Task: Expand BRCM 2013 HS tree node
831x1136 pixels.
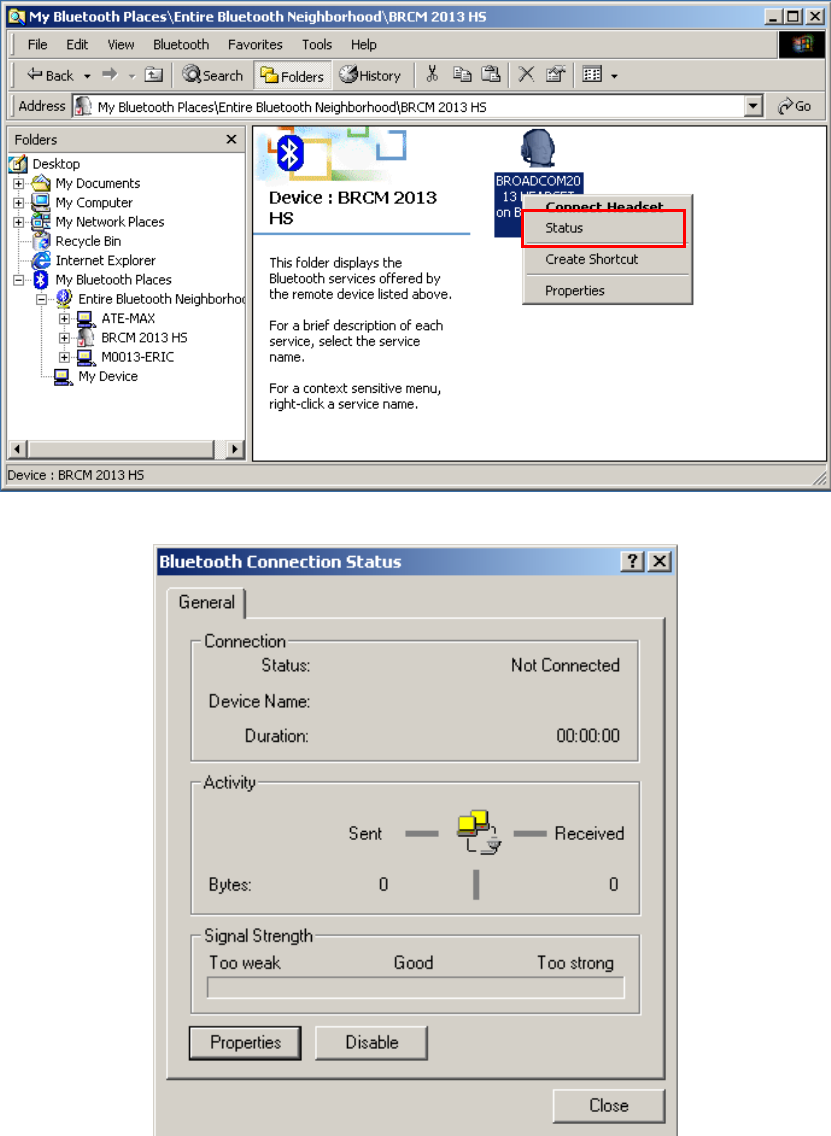Action: pos(64,338)
